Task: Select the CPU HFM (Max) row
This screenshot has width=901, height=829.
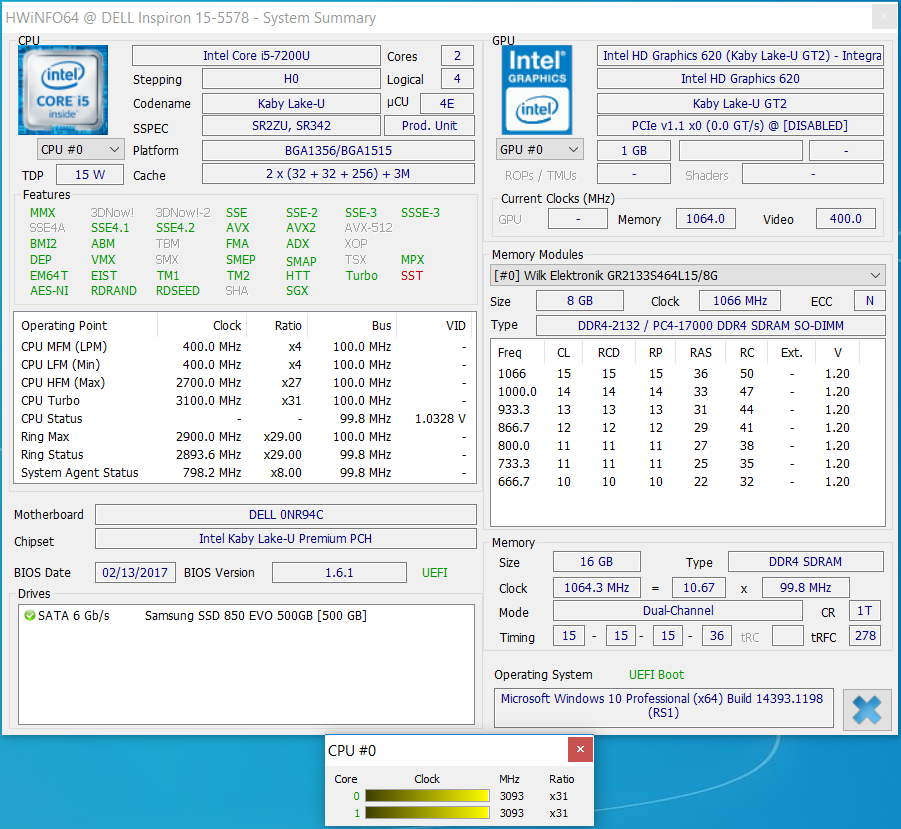Action: click(x=244, y=383)
